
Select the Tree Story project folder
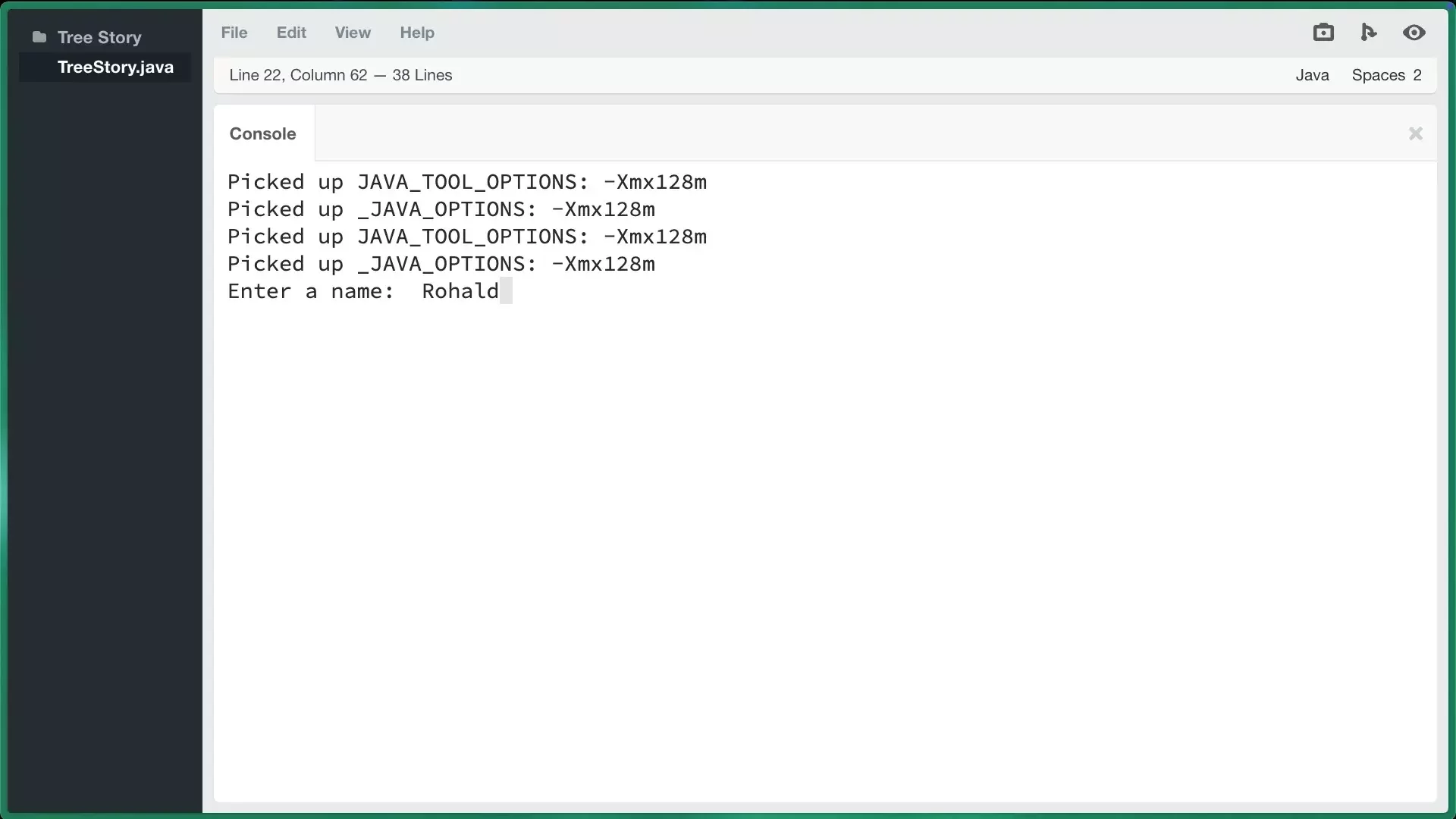[x=99, y=36]
